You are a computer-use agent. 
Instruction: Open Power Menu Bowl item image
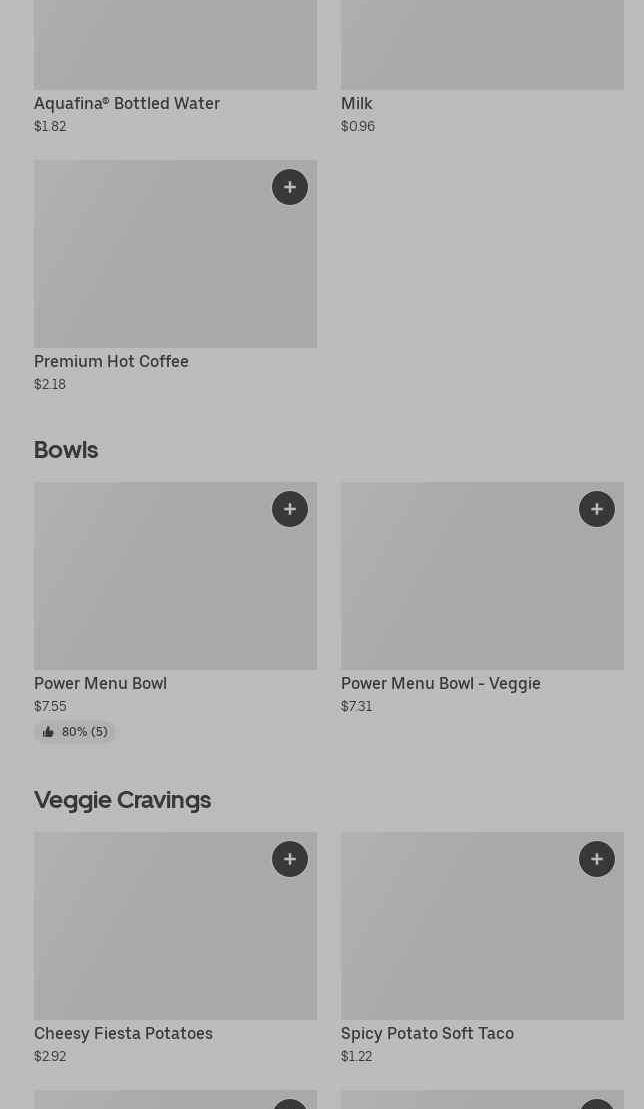click(x=175, y=576)
